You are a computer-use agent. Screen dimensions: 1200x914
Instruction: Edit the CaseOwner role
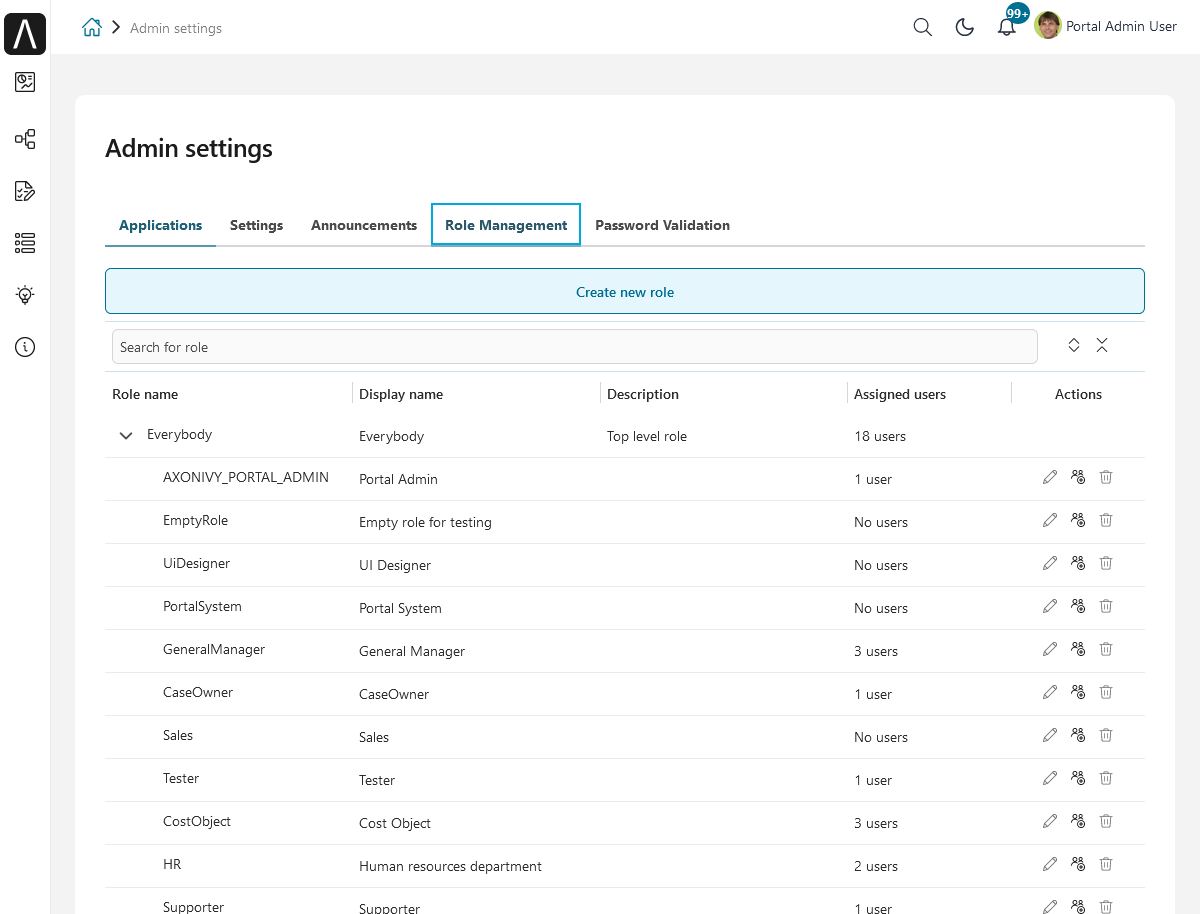(1050, 692)
